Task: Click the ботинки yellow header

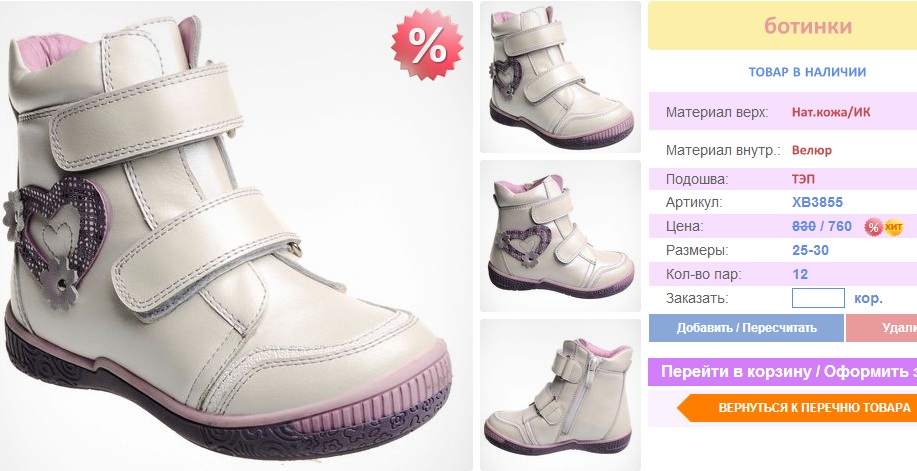Action: (782, 26)
